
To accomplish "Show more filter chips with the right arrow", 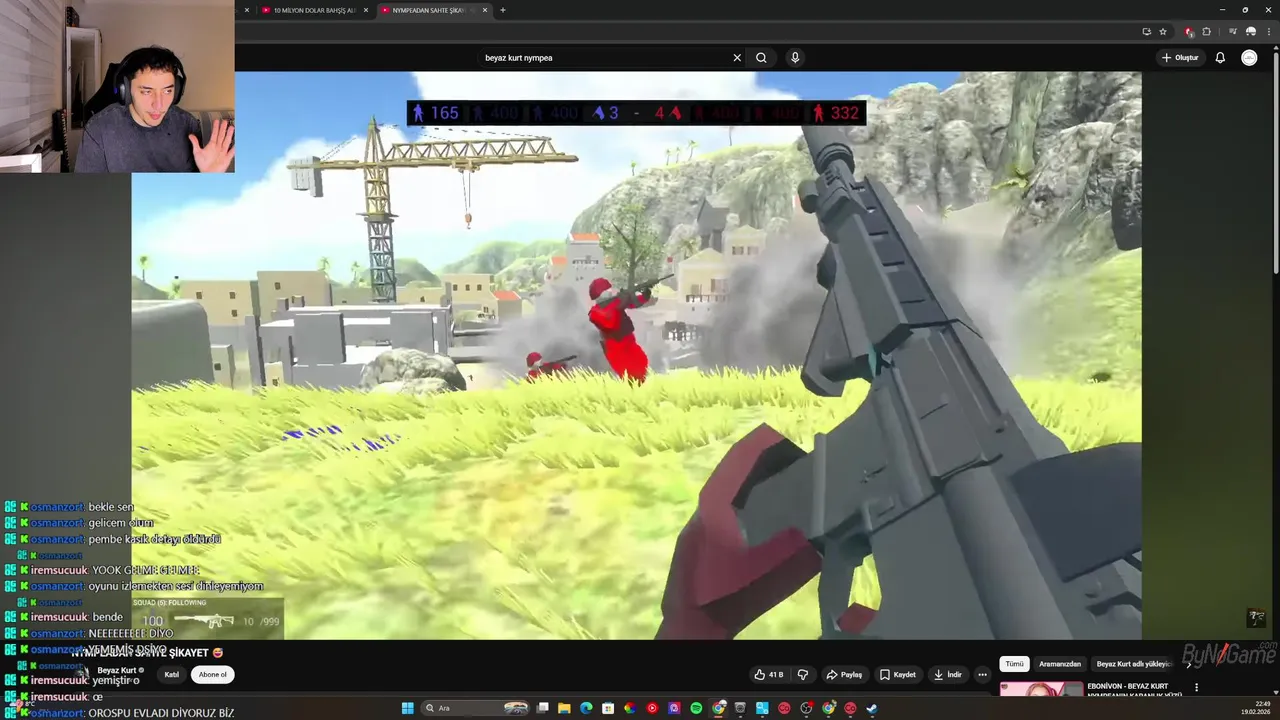I will point(1189,664).
